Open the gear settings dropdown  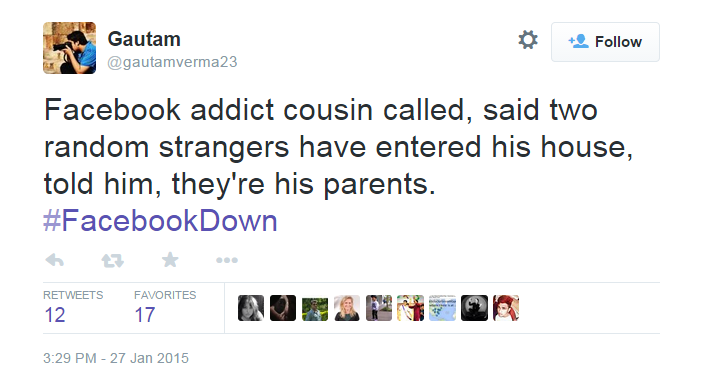[x=528, y=40]
